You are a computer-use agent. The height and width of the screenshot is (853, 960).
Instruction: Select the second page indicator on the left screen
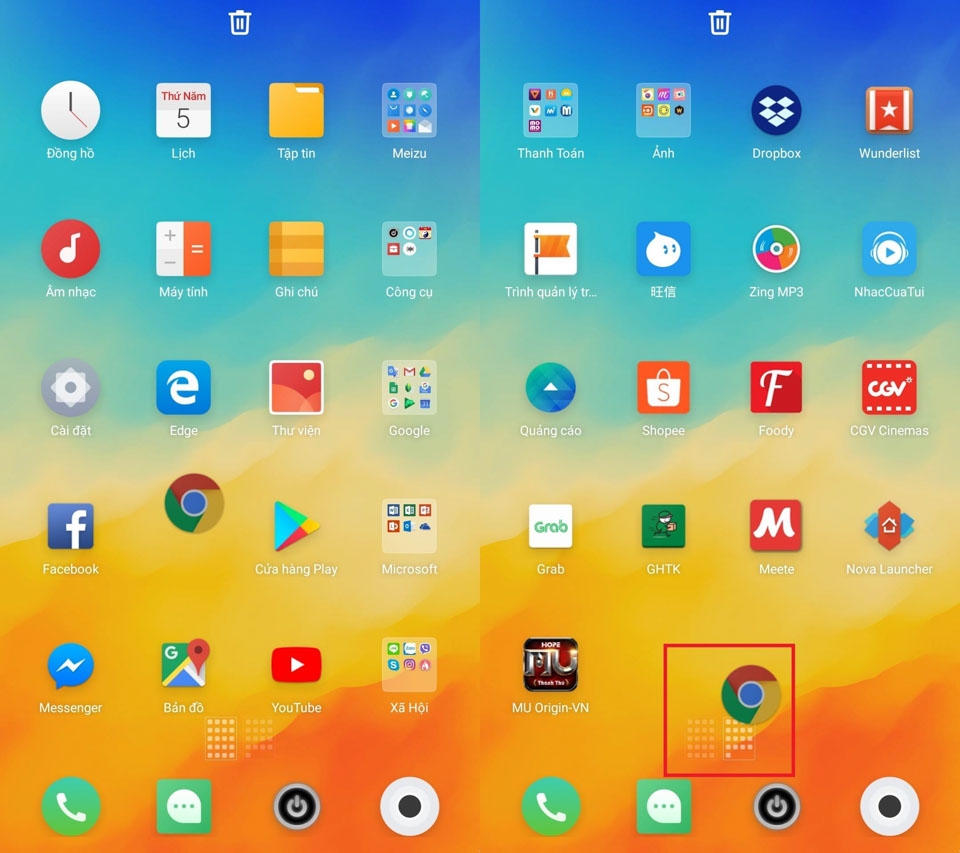point(259,738)
